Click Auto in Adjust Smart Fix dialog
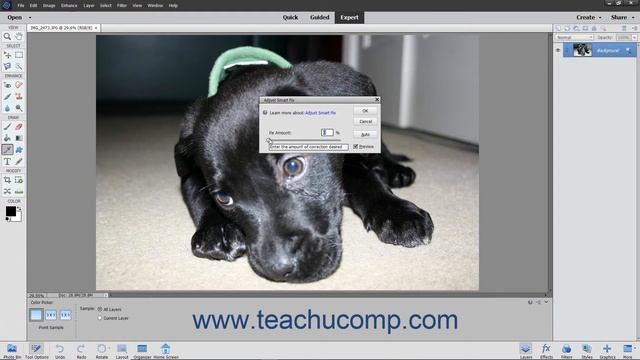Image resolution: width=640 pixels, height=360 pixels. pyautogui.click(x=365, y=134)
